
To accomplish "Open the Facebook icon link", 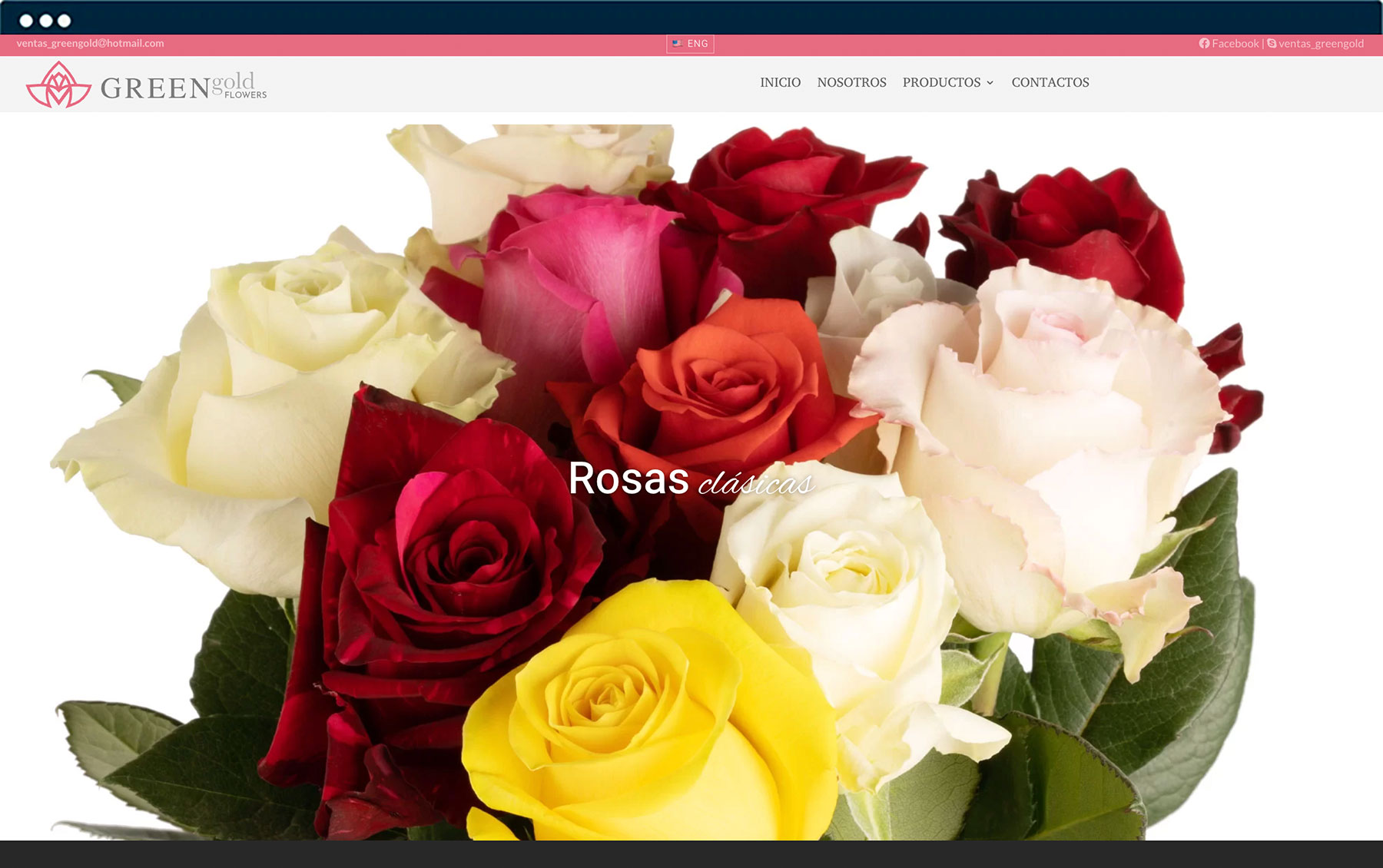I will (1204, 44).
